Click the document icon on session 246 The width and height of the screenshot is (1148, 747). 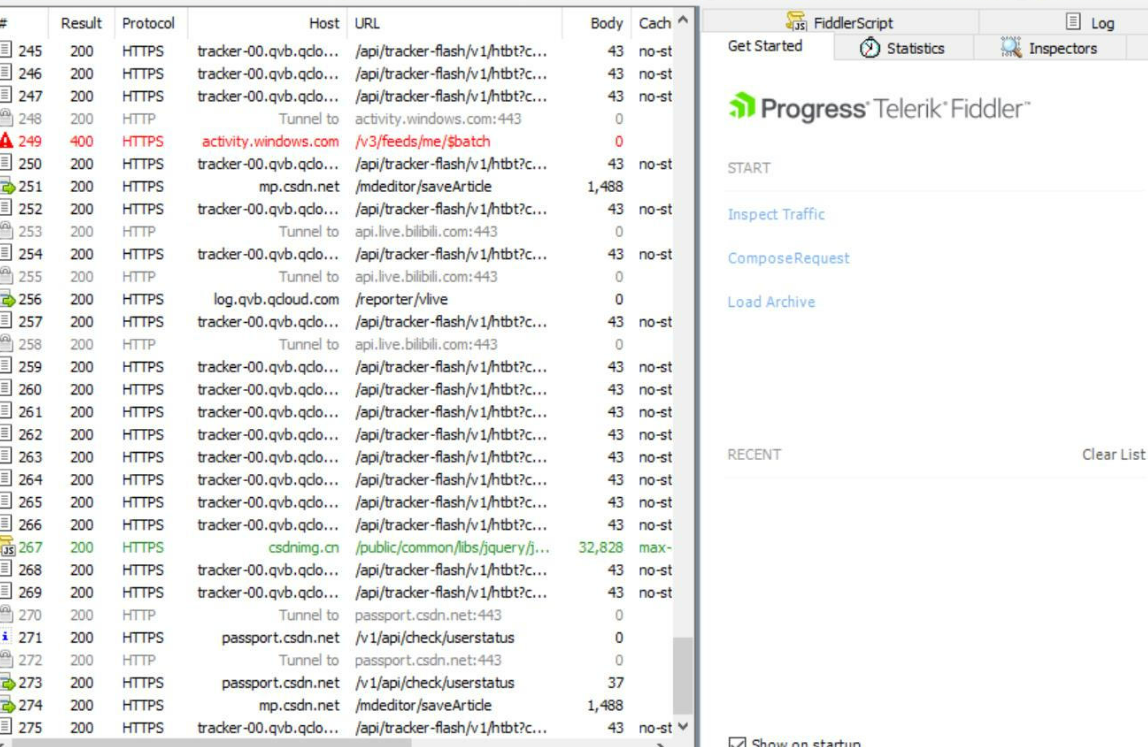[6, 73]
